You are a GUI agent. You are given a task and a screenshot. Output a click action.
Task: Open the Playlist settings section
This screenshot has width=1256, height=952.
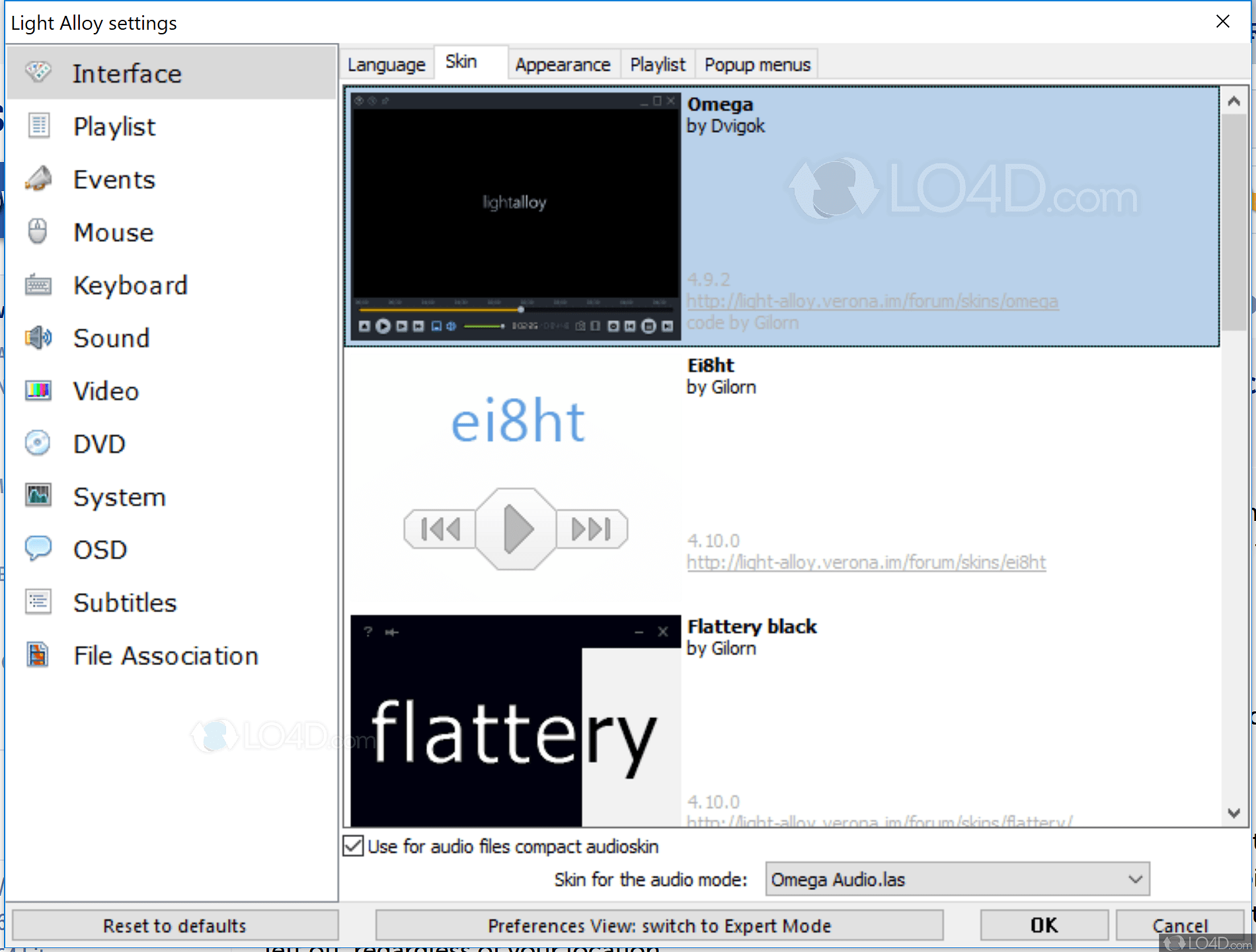114,126
